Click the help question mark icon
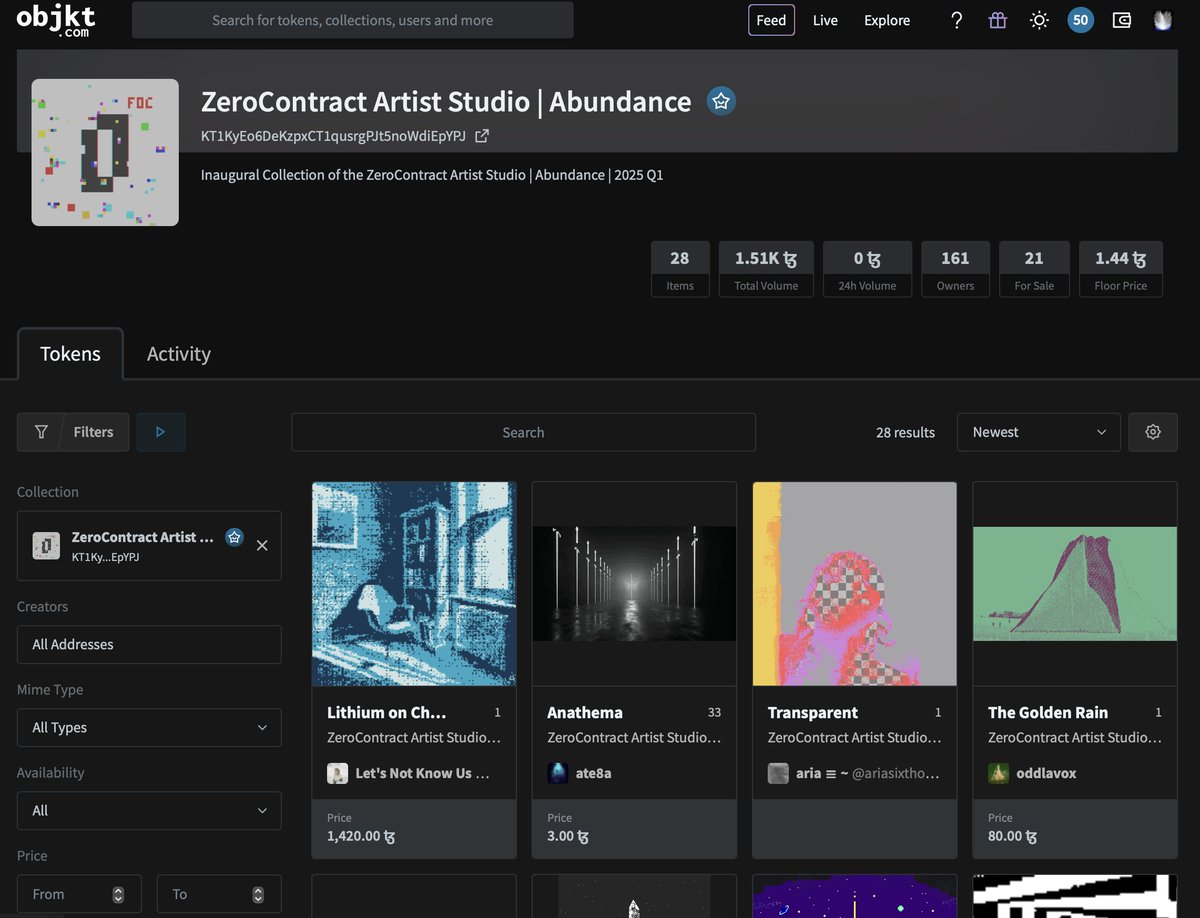 click(x=956, y=20)
